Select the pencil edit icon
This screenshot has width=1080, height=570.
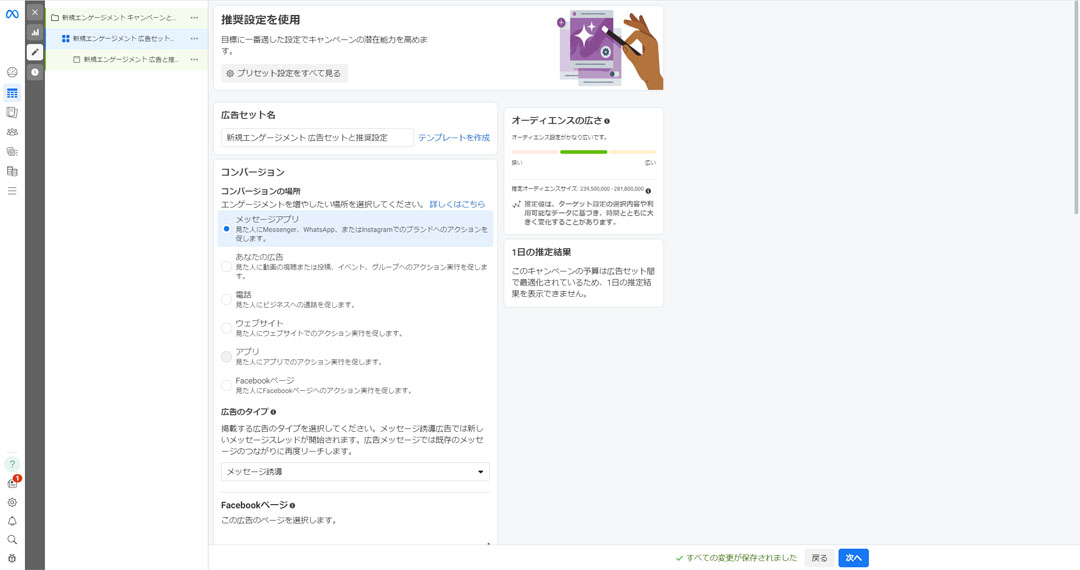pos(35,52)
